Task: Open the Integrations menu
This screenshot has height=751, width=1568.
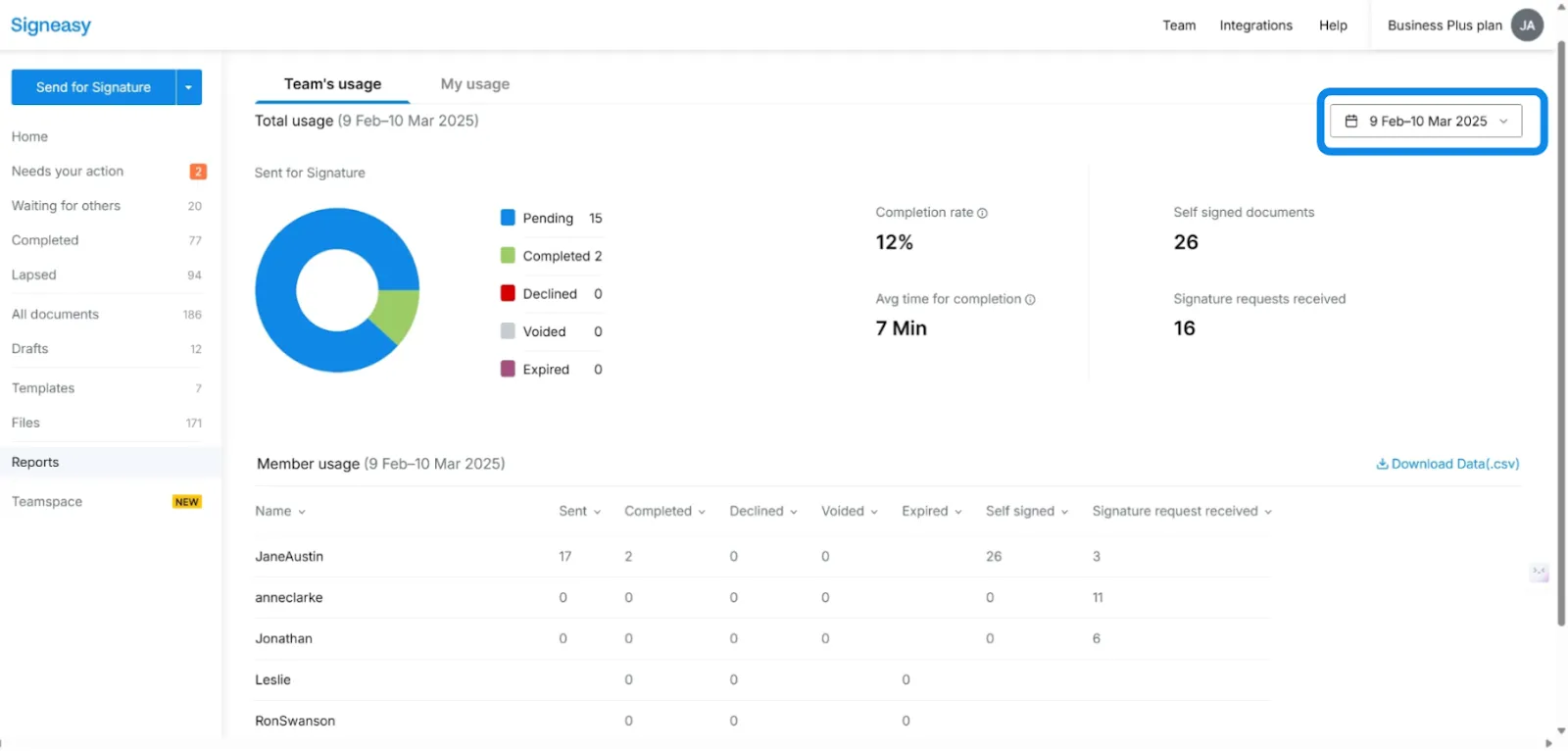Action: 1255,25
